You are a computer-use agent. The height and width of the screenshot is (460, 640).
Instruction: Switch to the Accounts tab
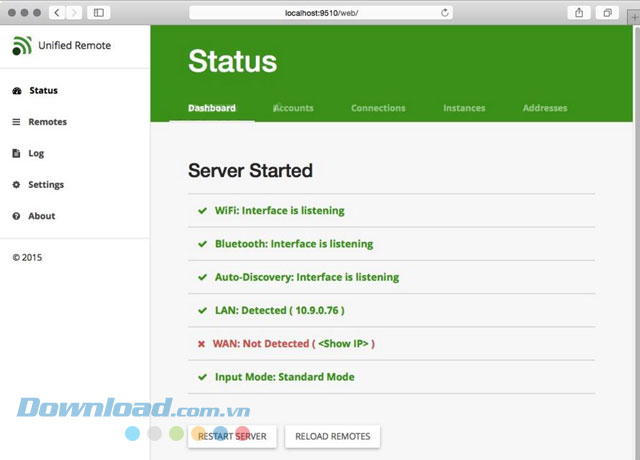(x=293, y=108)
